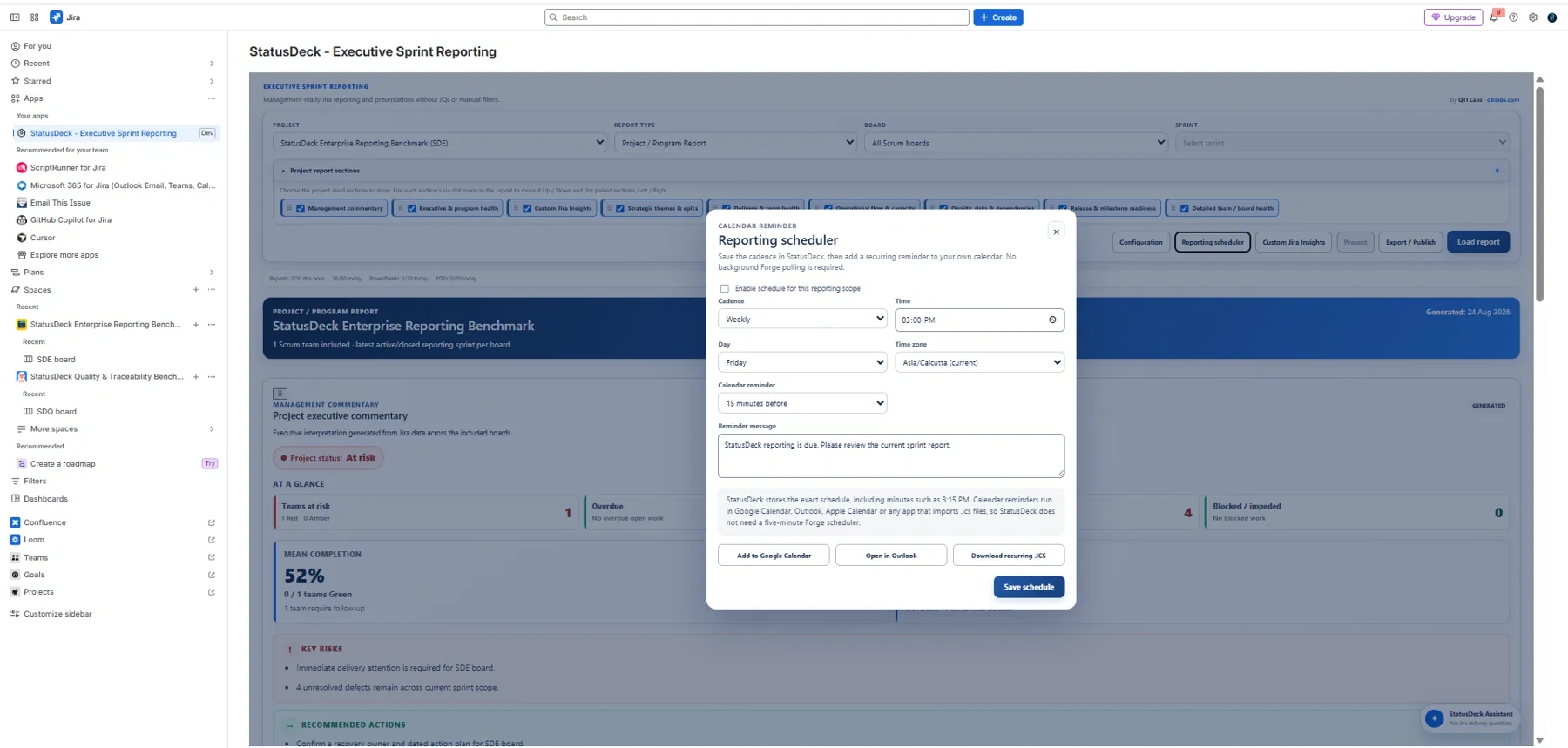Click the Open in Outlook button

tap(891, 556)
